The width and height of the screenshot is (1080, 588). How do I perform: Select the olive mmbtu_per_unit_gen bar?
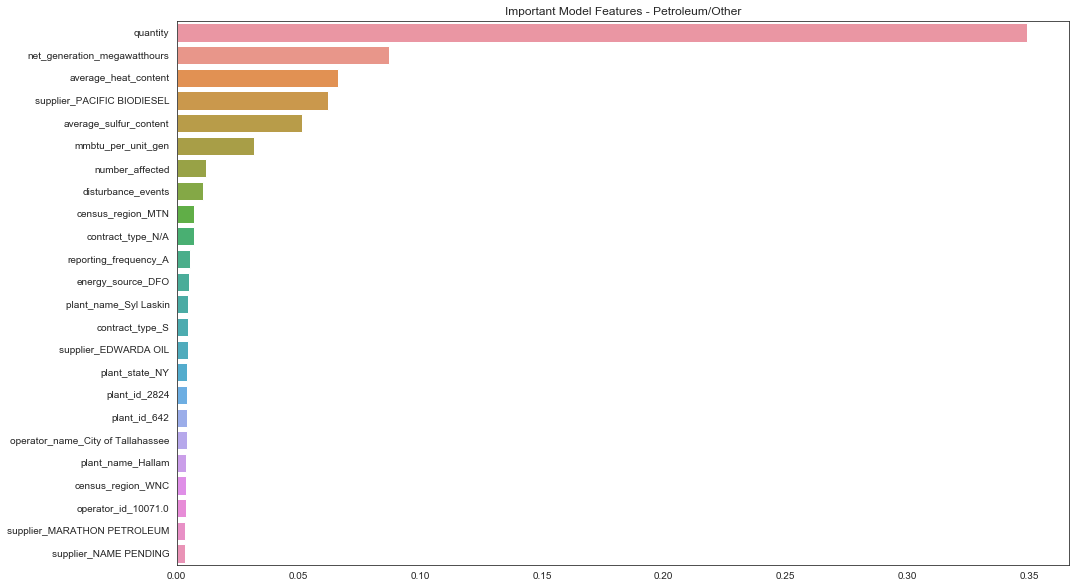(216, 146)
